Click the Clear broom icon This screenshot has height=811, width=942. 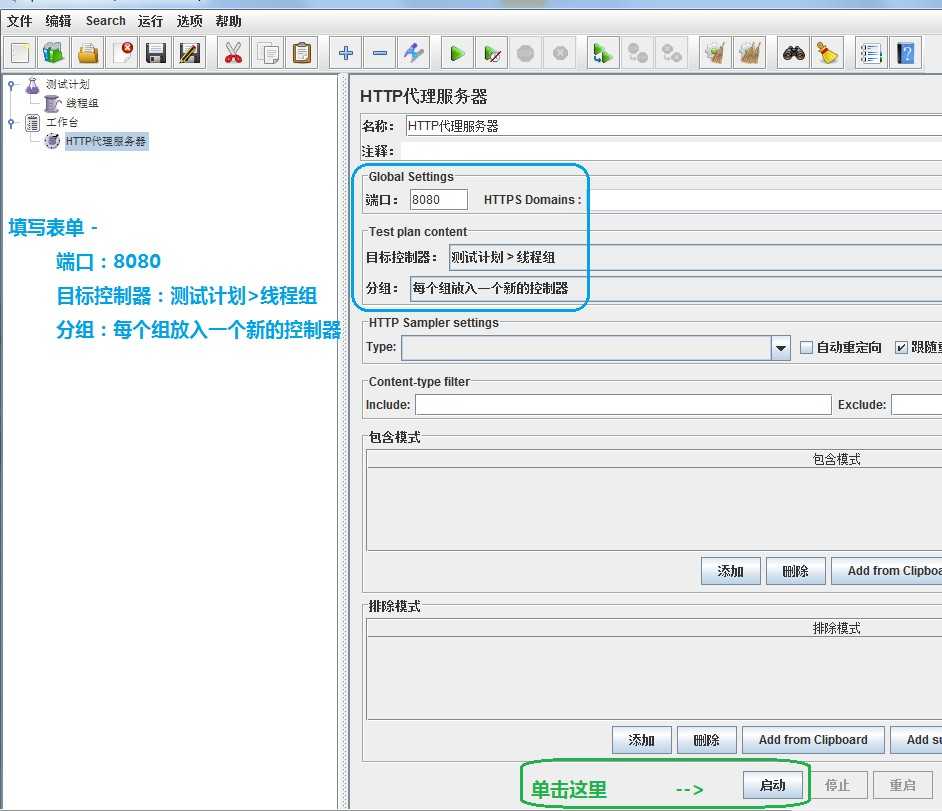click(715, 53)
